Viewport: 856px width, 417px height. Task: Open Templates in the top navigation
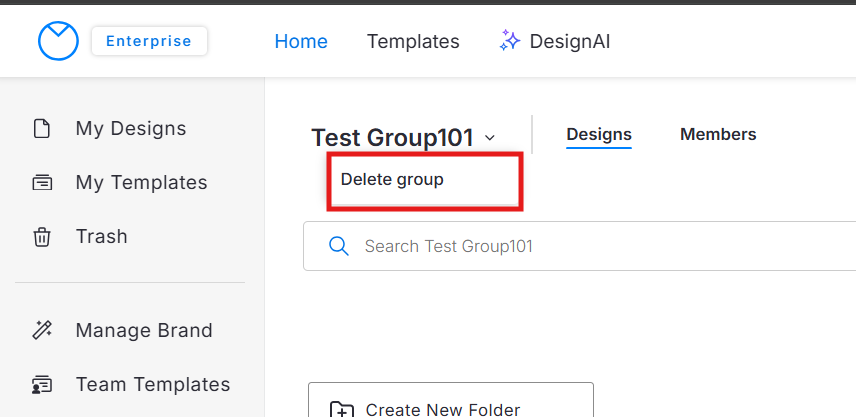pyautogui.click(x=413, y=41)
